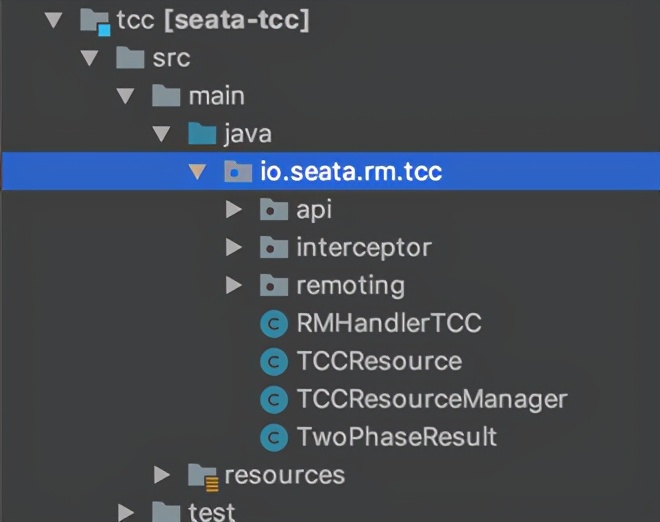This screenshot has height=522, width=660.
Task: Select the io.seata.rm.tcc package name
Action: pyautogui.click(x=351, y=172)
